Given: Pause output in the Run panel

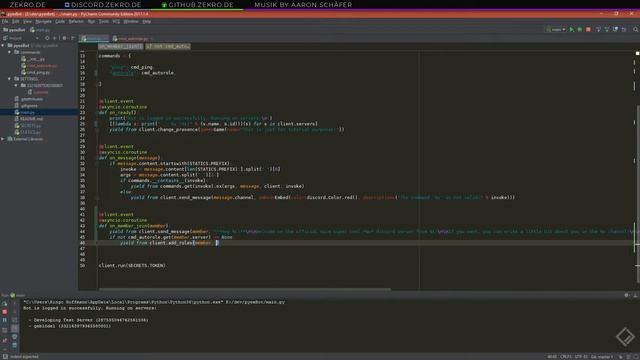Looking at the screenshot, I should (x=4, y=320).
